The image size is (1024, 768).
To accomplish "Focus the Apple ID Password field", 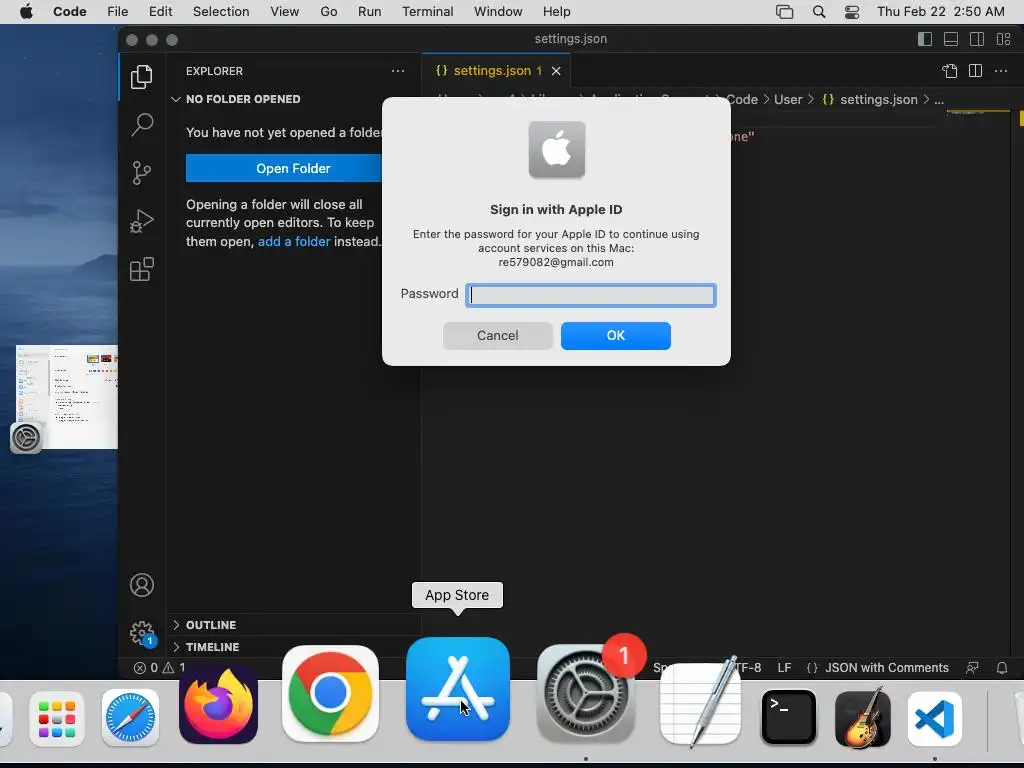I will [591, 295].
